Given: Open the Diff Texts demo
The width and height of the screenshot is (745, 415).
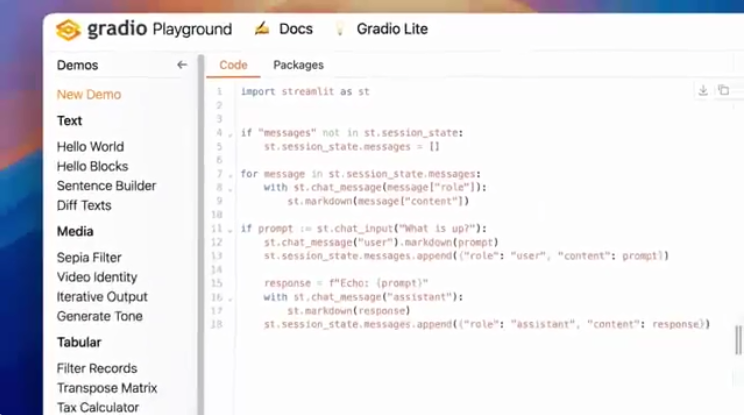Looking at the screenshot, I should pos(84,205).
